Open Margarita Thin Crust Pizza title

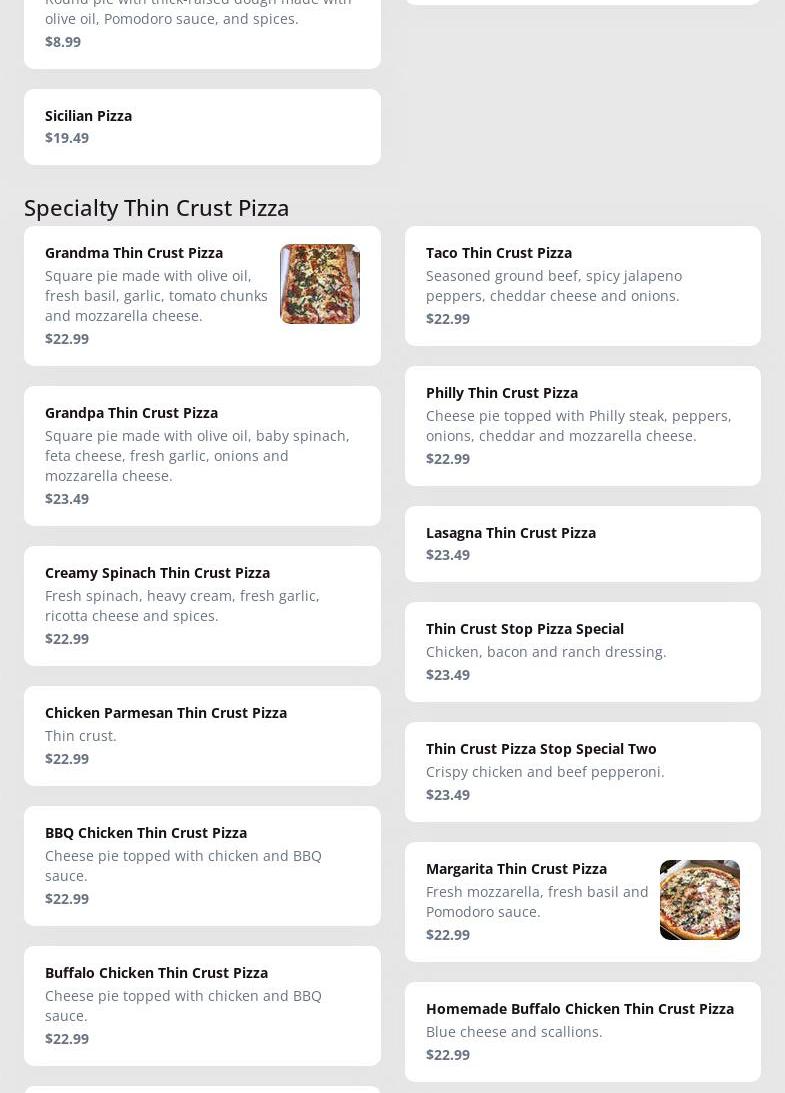click(516, 869)
